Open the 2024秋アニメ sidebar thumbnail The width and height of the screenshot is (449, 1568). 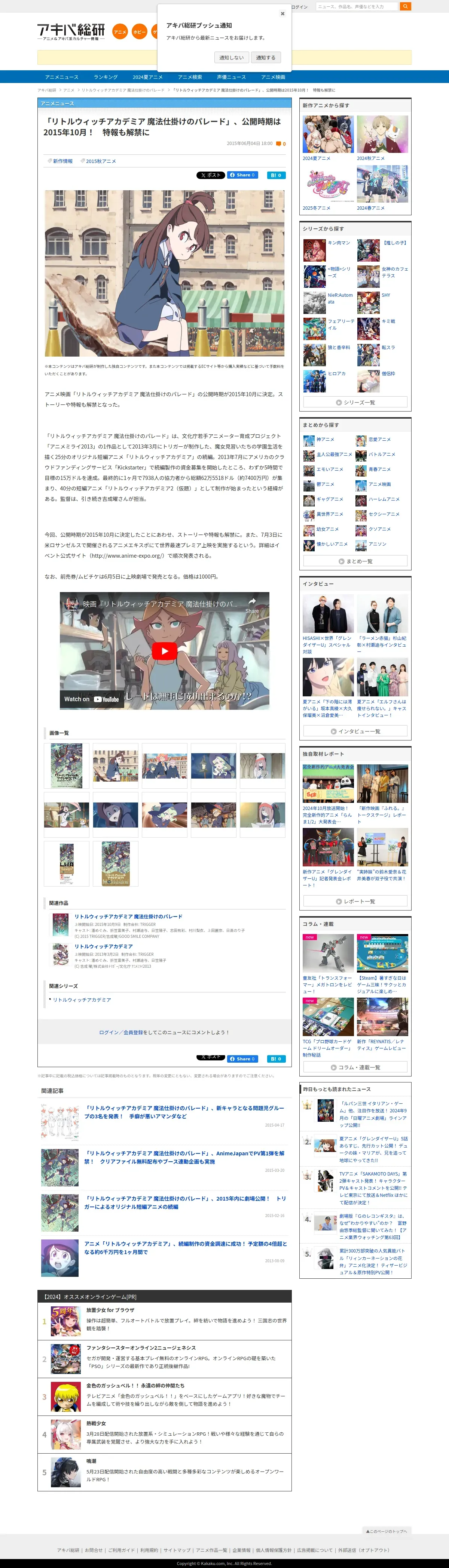382,134
